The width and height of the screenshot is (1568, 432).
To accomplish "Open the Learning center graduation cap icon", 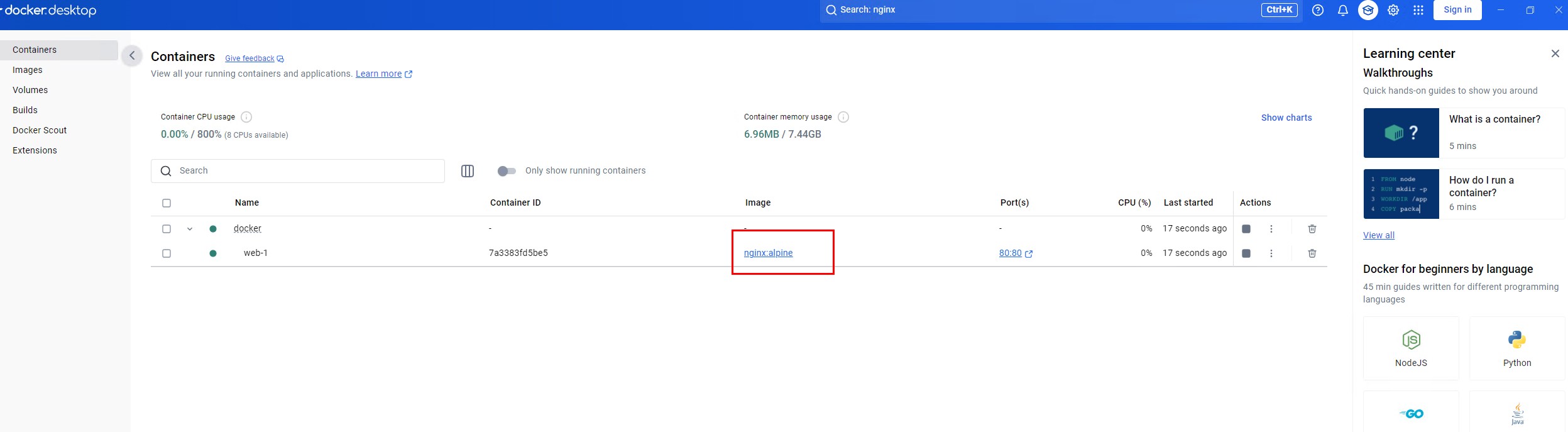I will (x=1368, y=10).
